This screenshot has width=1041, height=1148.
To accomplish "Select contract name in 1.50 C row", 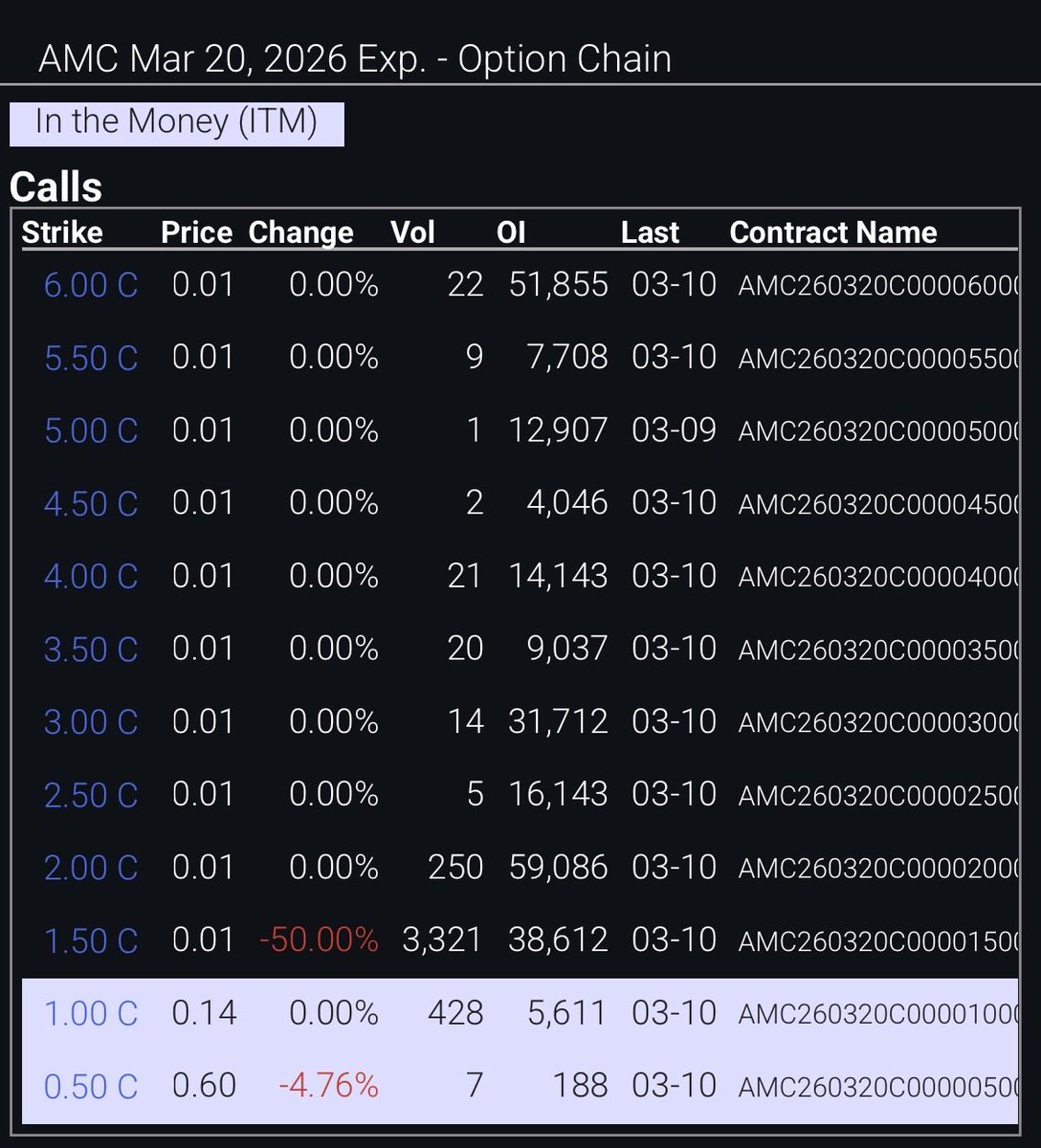I will click(x=878, y=940).
